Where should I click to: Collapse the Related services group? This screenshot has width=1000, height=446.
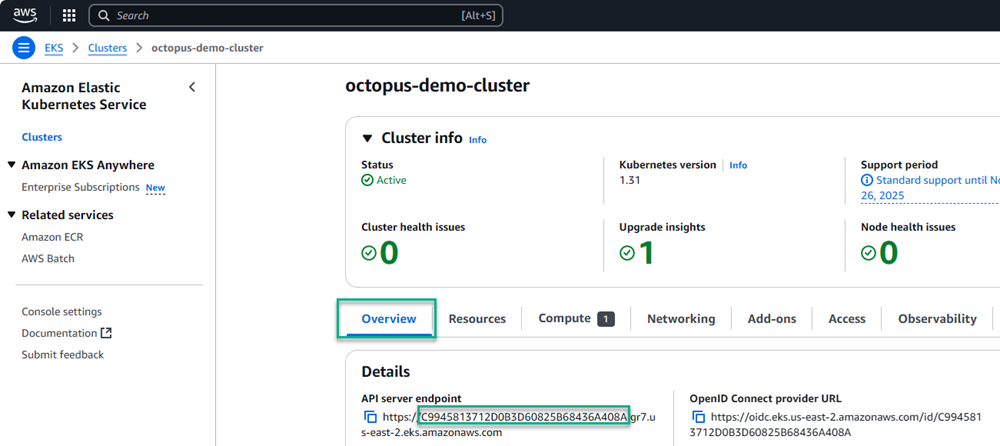click(x=11, y=215)
